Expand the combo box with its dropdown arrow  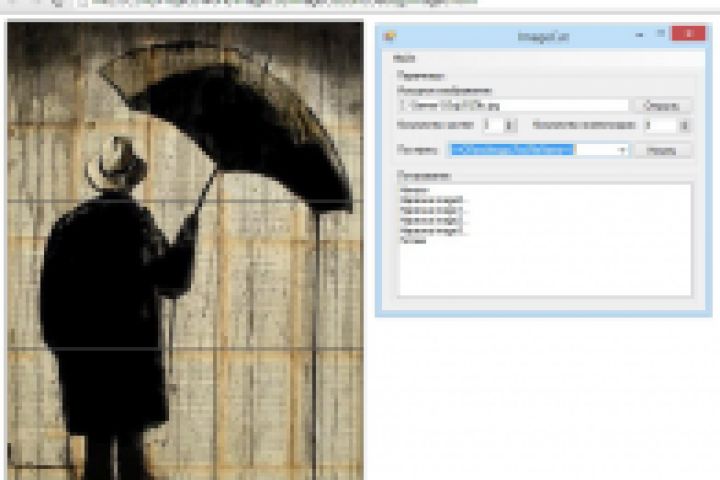pyautogui.click(x=622, y=150)
